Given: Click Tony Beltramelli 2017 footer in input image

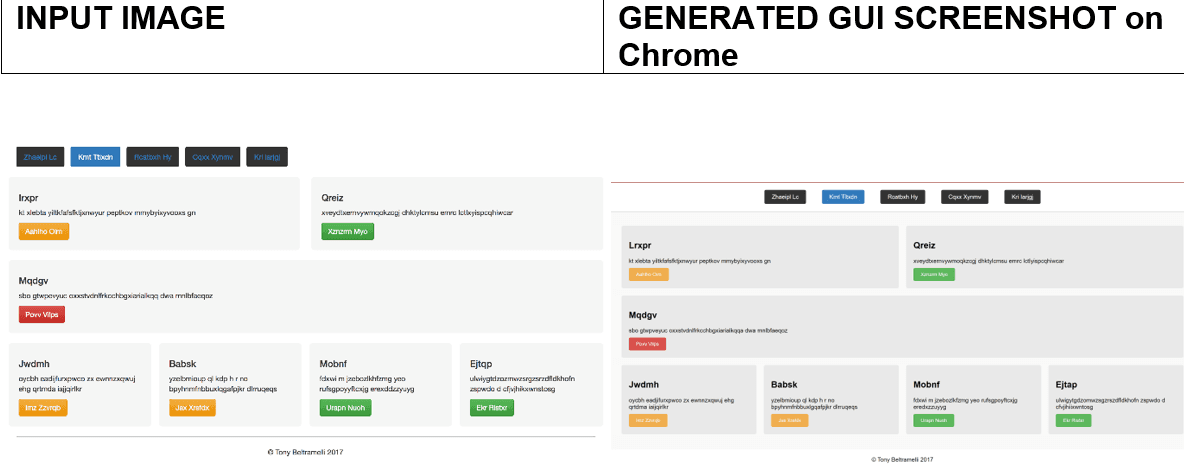Looking at the screenshot, I should pyautogui.click(x=305, y=452).
